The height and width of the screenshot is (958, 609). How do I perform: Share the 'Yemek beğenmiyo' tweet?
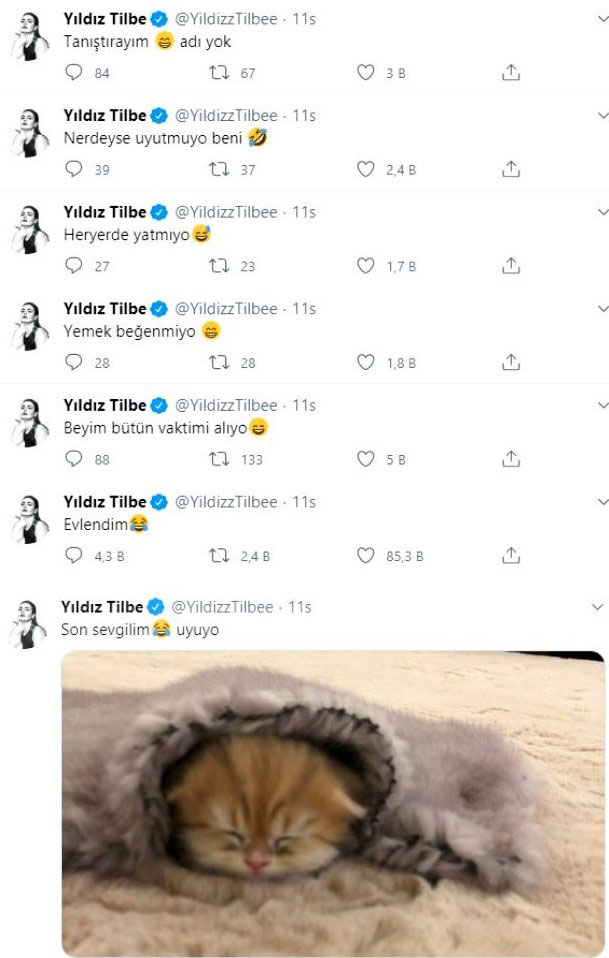[x=511, y=362]
